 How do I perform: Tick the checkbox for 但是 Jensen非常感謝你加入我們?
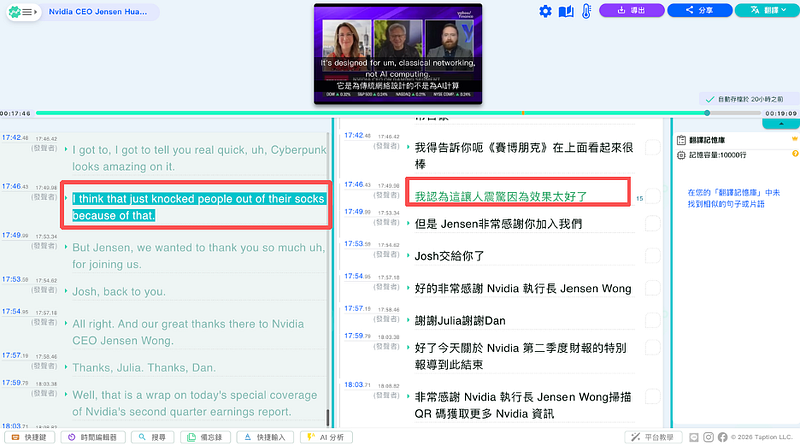[x=653, y=223]
